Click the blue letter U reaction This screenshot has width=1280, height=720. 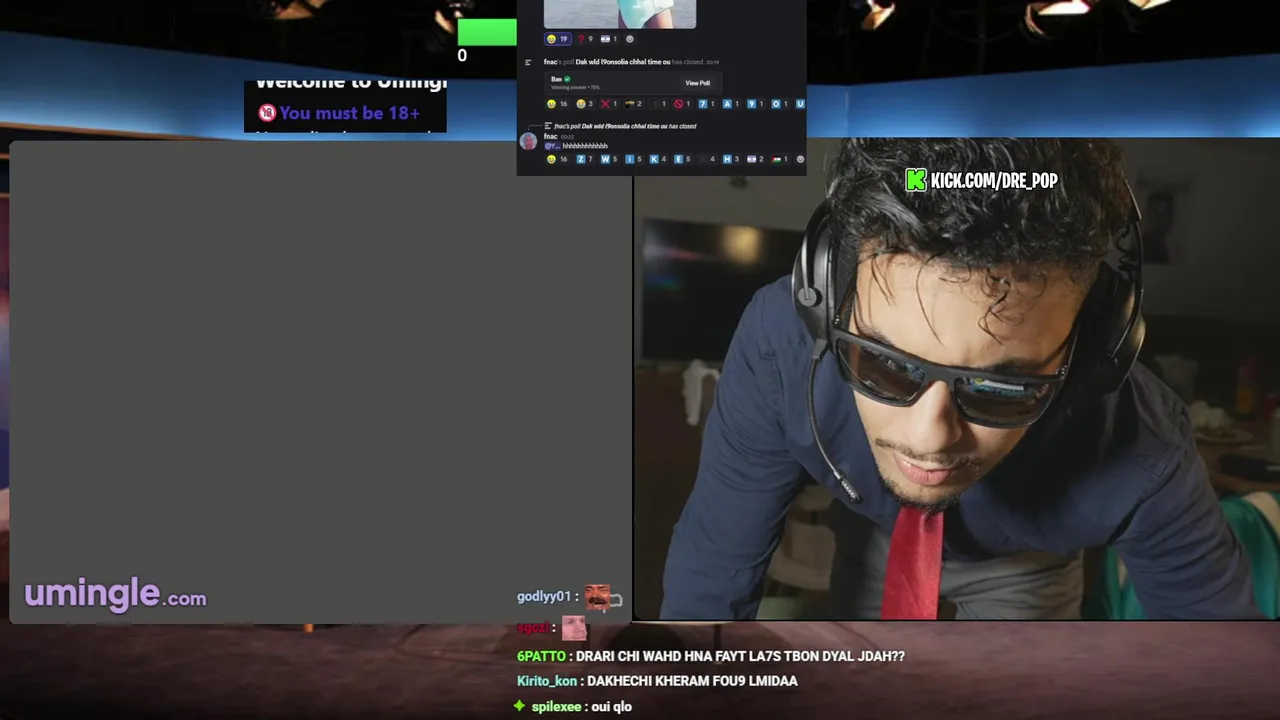(x=800, y=104)
